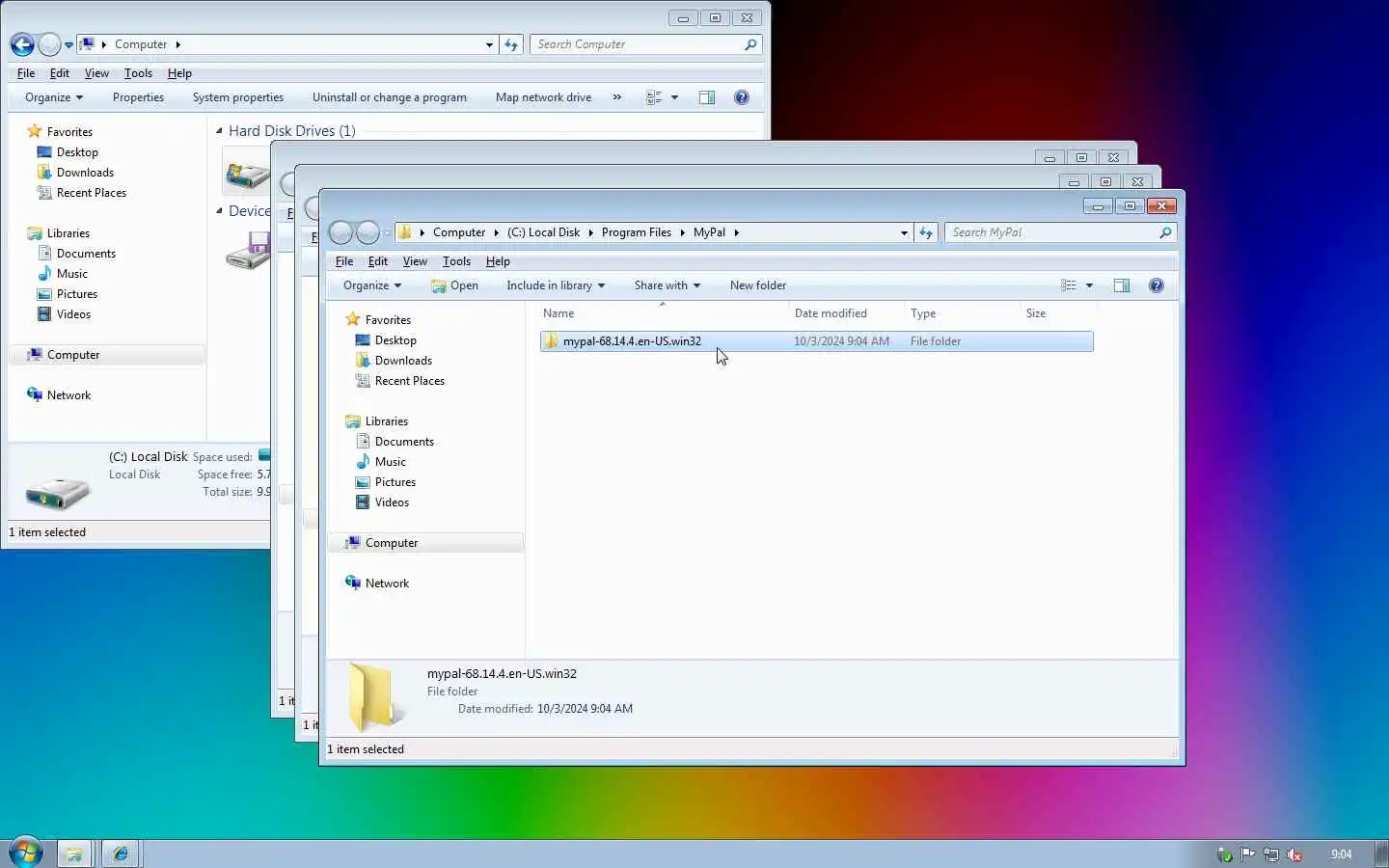
Task: Open Edit menu in MyPal window
Action: click(x=378, y=261)
